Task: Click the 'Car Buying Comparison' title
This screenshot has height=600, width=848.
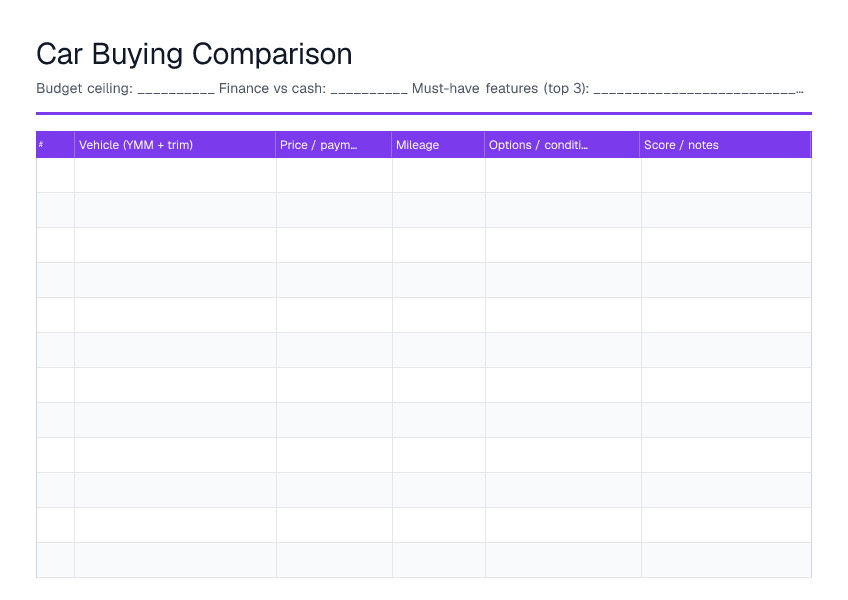Action: (194, 54)
